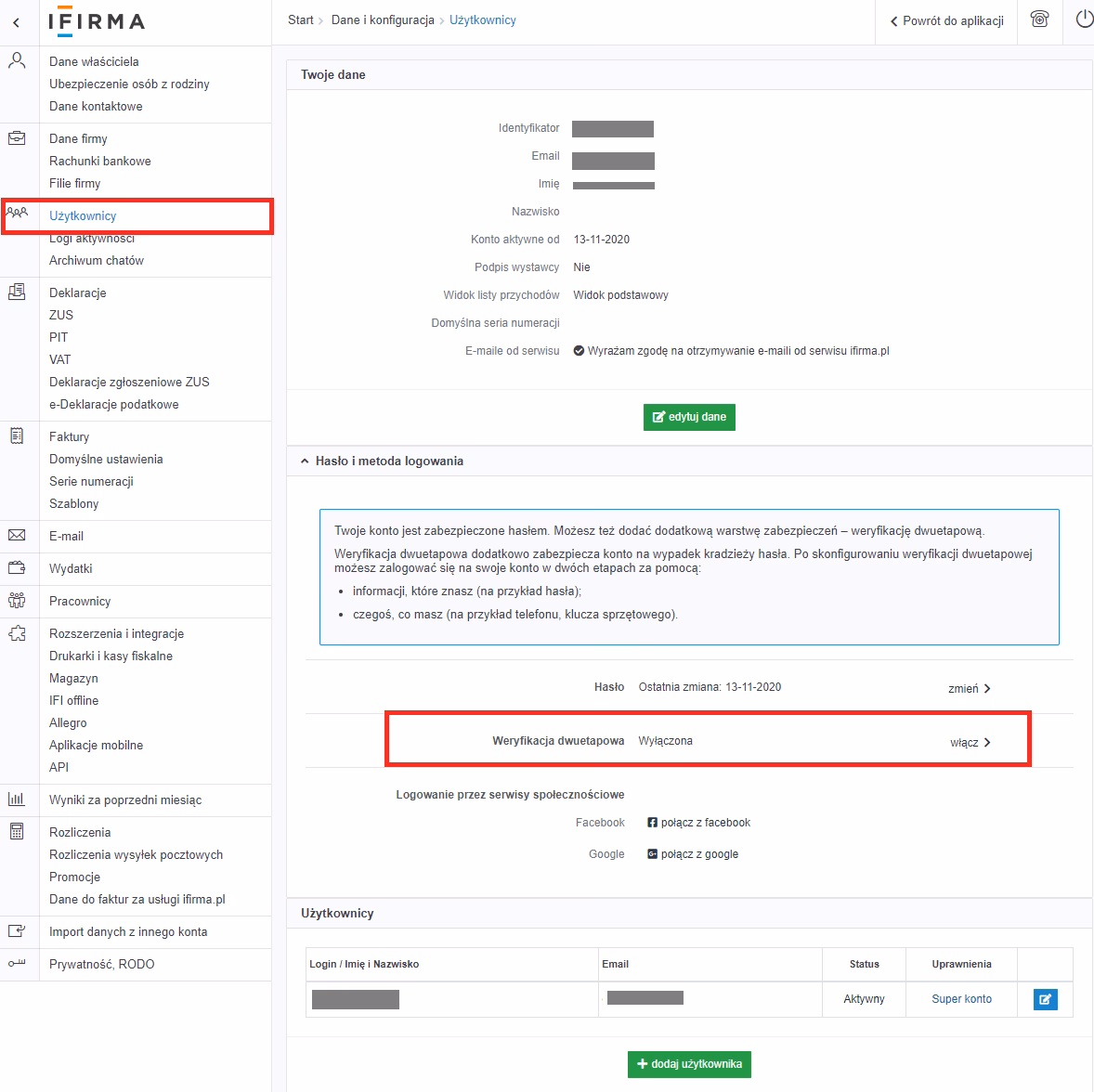Collapse sidebar with the back arrow icon
Image resolution: width=1094 pixels, height=1092 pixels.
click(17, 22)
